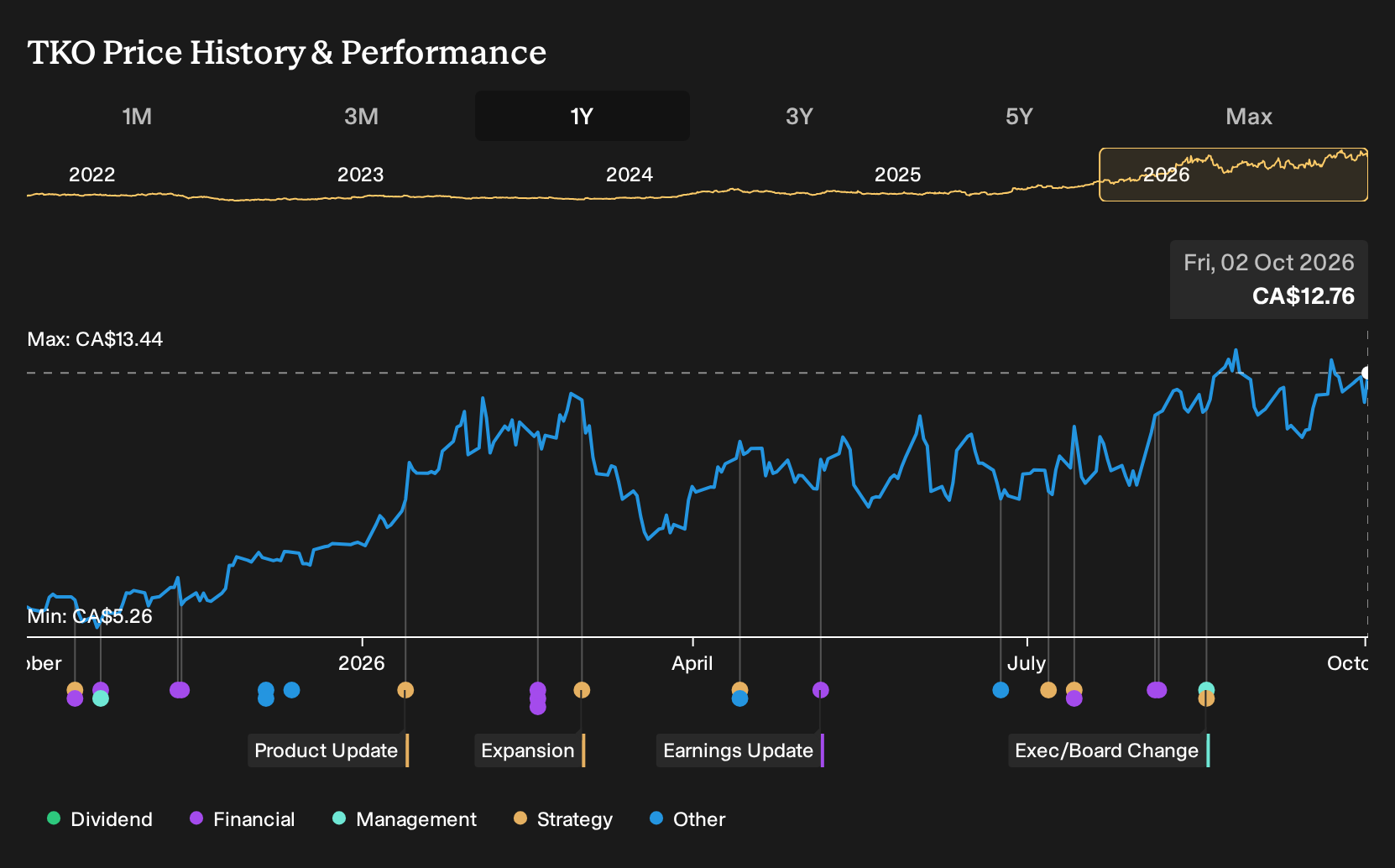
Task: Click the teal Management marker above Exec/Board Change
Action: pos(1206,689)
